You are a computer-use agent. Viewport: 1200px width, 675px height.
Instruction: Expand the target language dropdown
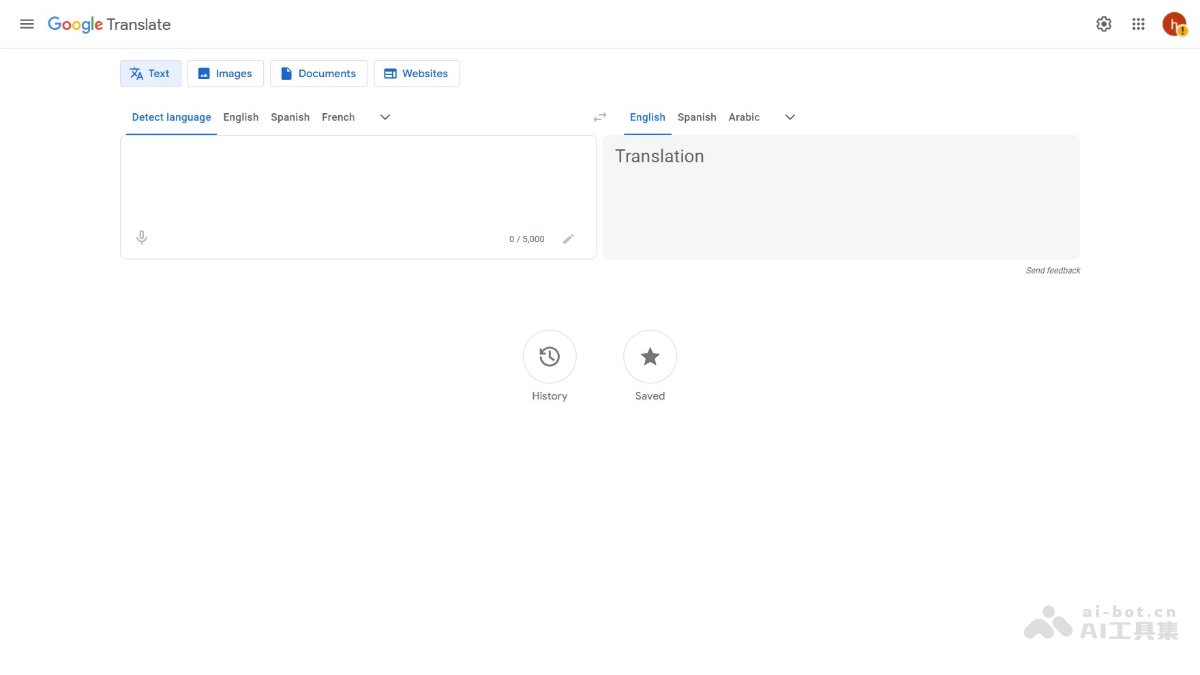790,117
